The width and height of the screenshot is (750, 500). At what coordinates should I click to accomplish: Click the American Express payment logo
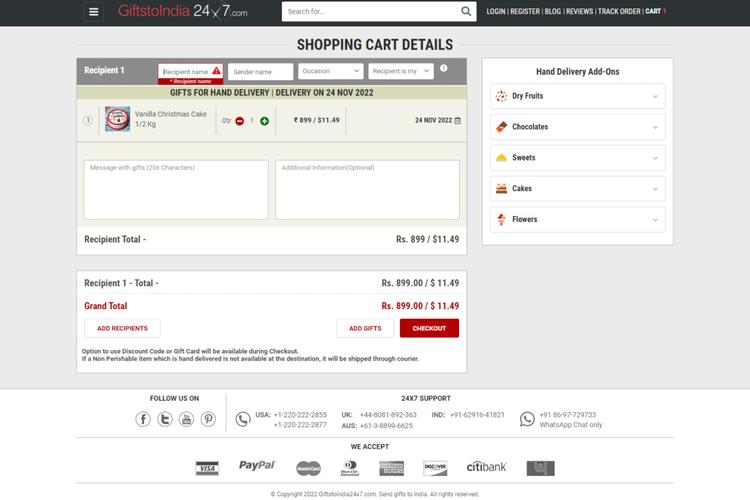(x=392, y=468)
